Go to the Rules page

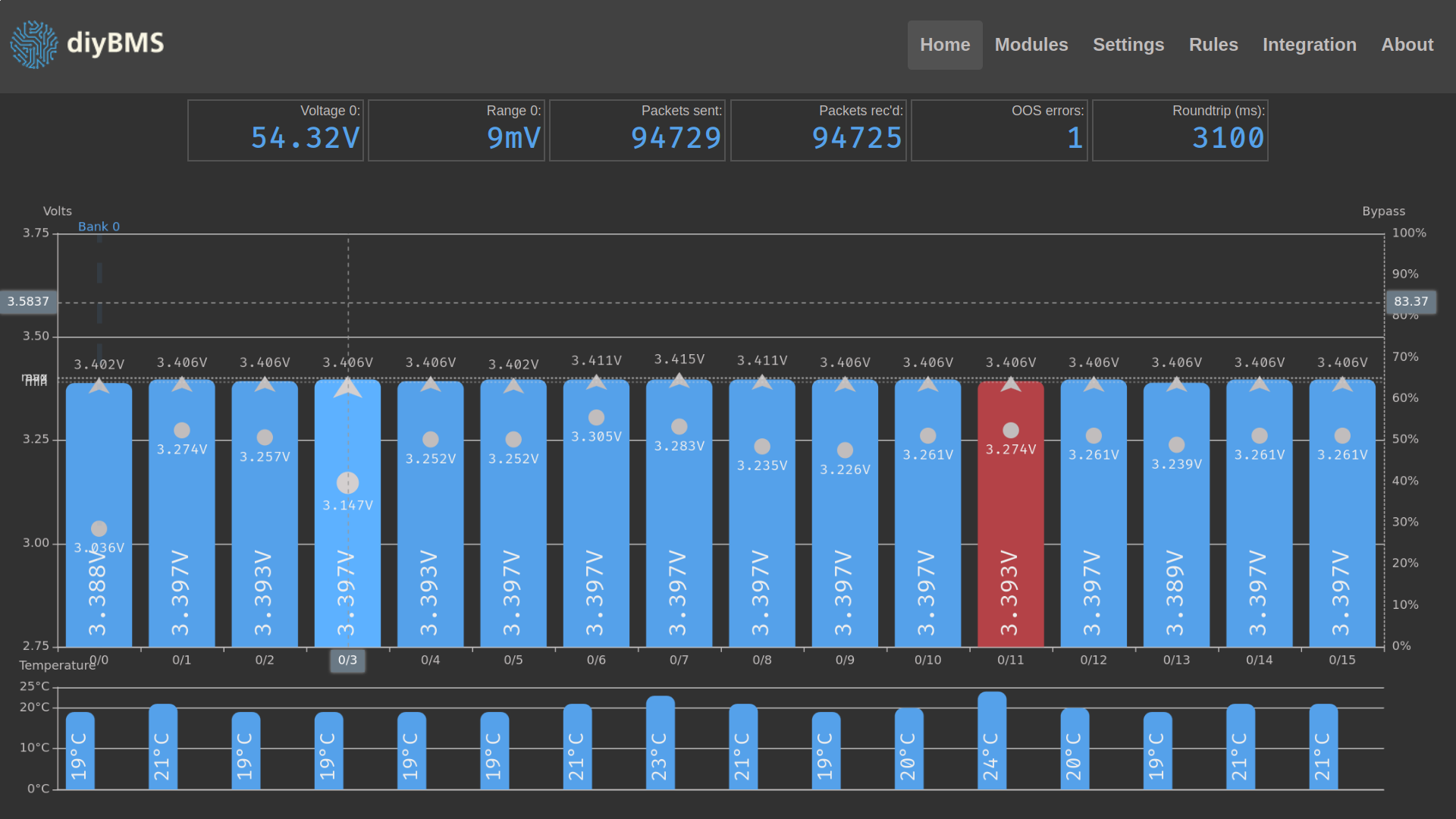[1213, 45]
